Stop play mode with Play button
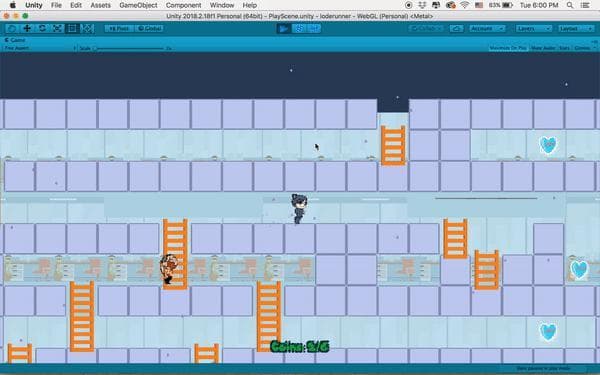This screenshot has height=375, width=600. point(284,28)
